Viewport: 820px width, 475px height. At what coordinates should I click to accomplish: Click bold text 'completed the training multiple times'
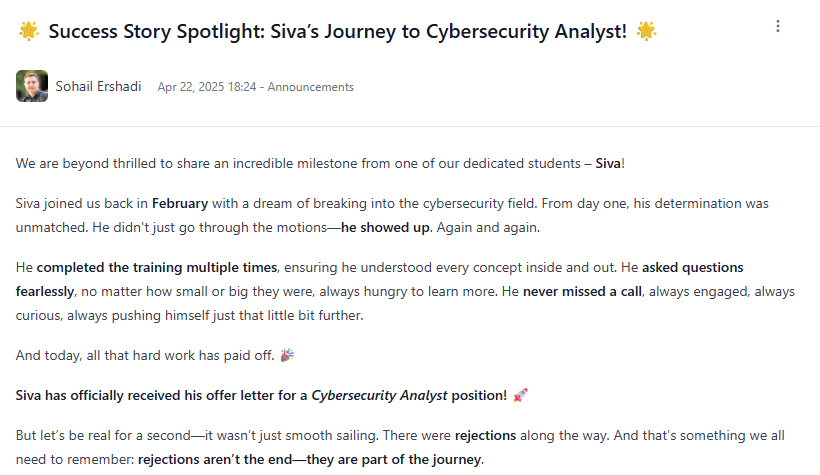[159, 267]
